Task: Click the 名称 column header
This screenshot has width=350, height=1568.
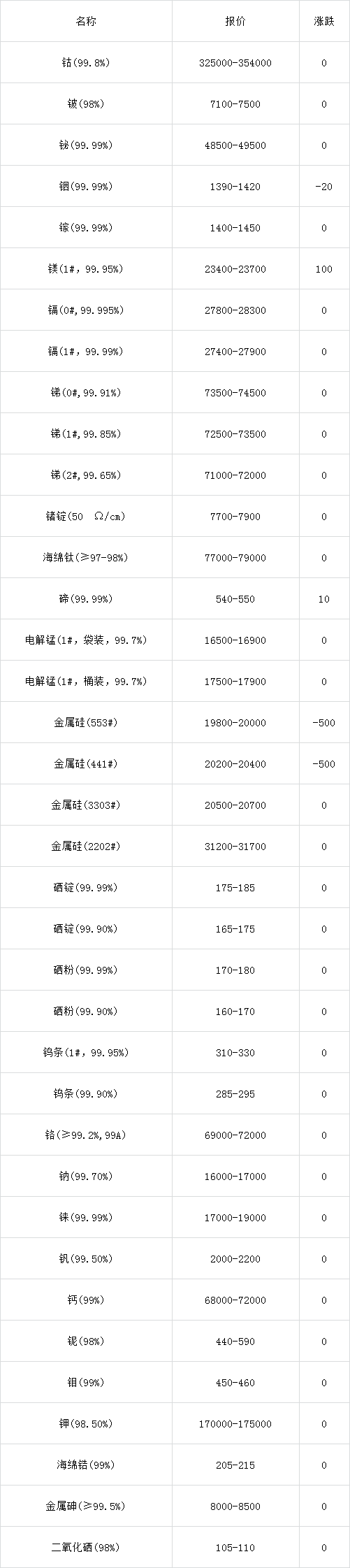Action: coord(86,21)
